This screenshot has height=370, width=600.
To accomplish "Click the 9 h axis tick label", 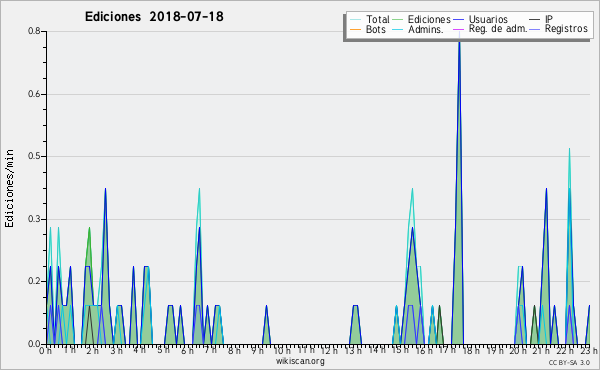I will 258,350.
